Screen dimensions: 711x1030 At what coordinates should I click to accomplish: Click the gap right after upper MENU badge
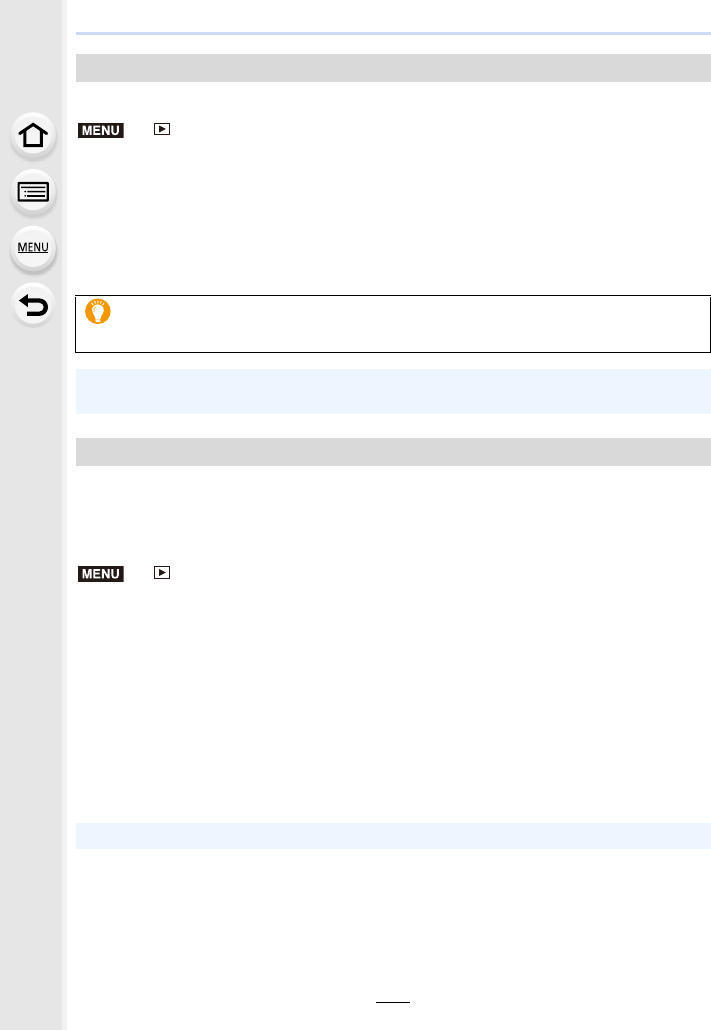139,130
